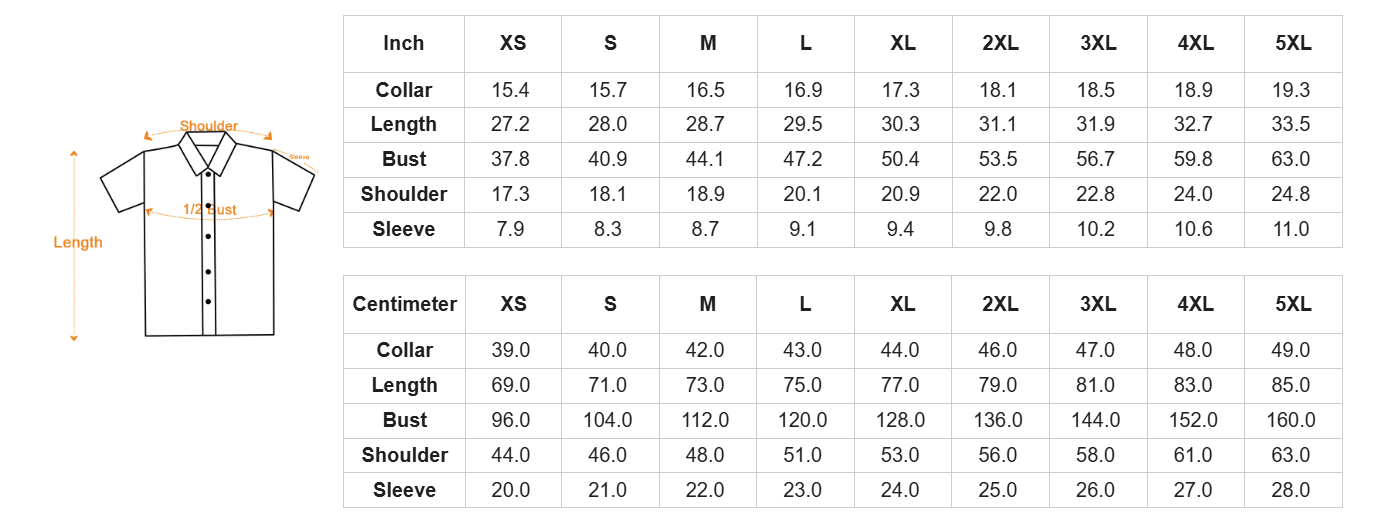Click the bottom button on the shirt placket

(208, 301)
